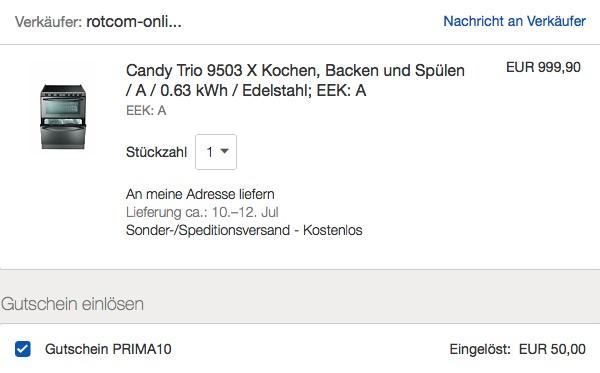Click the Lieferung ca.: 10.–12. Jul estimate
This screenshot has height=373, width=600.
coord(202,212)
